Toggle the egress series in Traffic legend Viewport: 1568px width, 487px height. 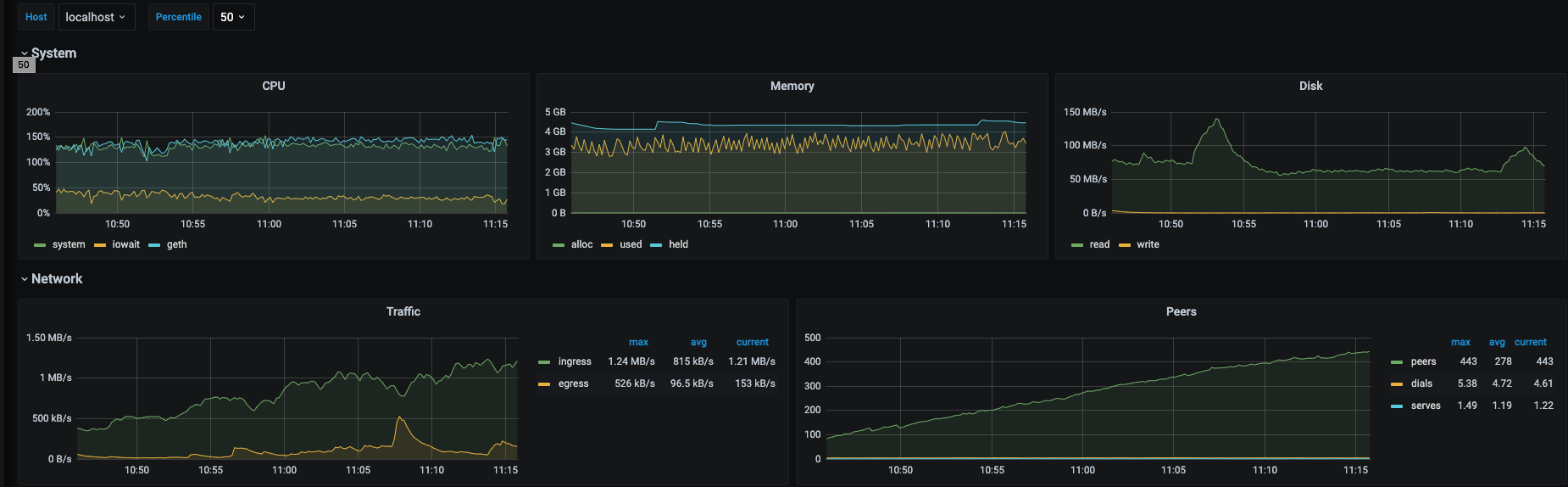[573, 383]
